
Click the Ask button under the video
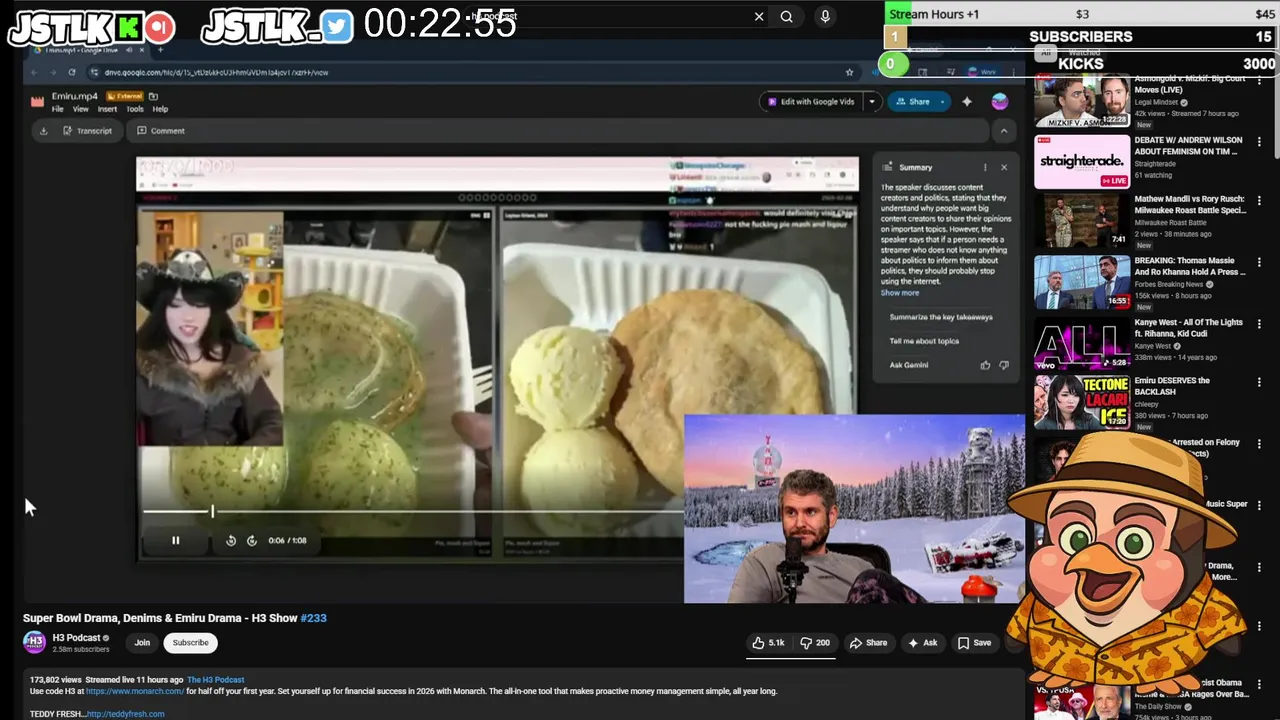point(922,643)
